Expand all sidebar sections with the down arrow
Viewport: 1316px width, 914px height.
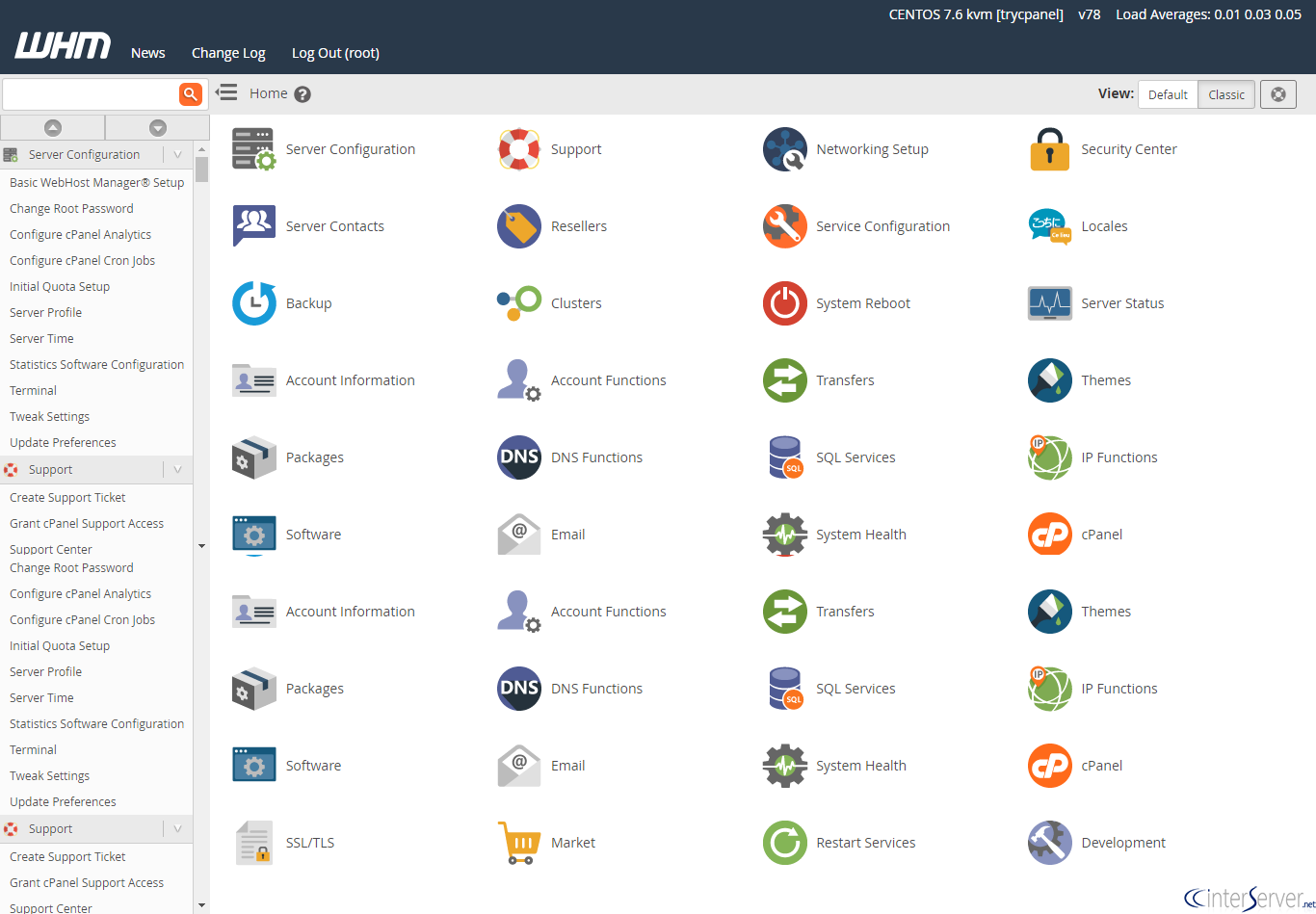coord(158,127)
